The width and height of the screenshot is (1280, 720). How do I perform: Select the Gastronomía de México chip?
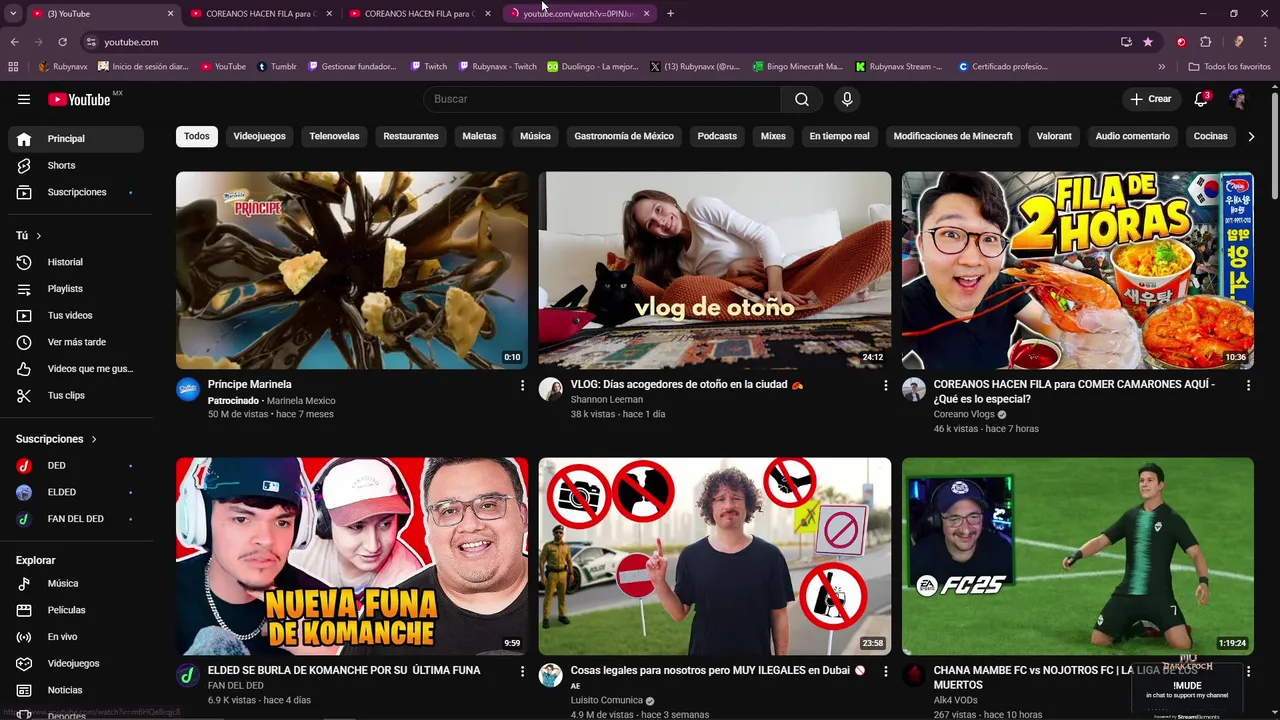pos(624,136)
